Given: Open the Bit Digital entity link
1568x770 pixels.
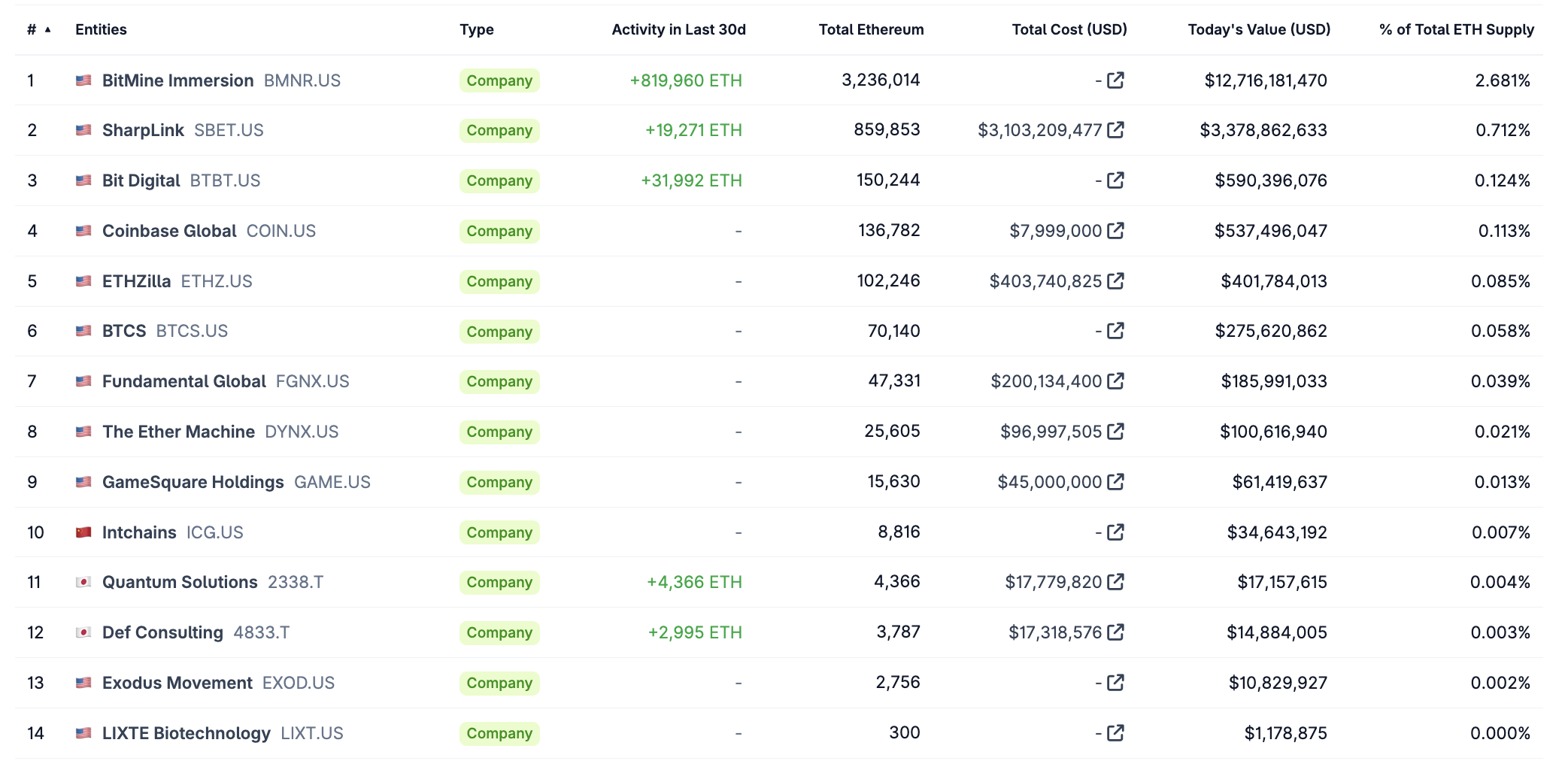Looking at the screenshot, I should click(141, 180).
